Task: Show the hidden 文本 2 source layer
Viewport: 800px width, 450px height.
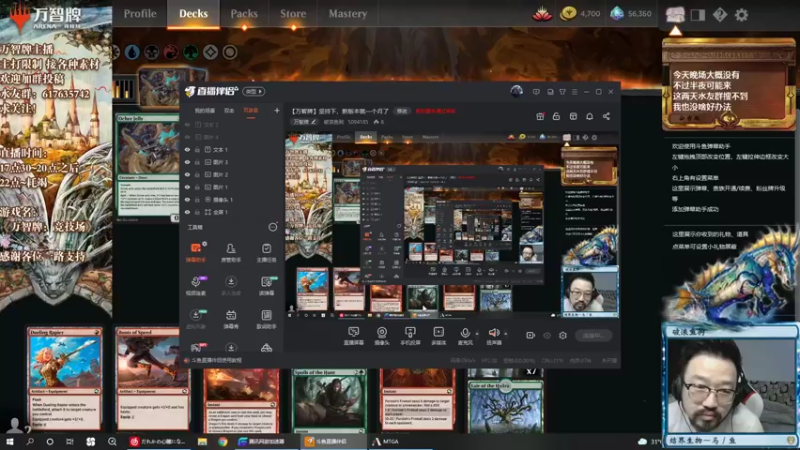Action: tap(187, 124)
